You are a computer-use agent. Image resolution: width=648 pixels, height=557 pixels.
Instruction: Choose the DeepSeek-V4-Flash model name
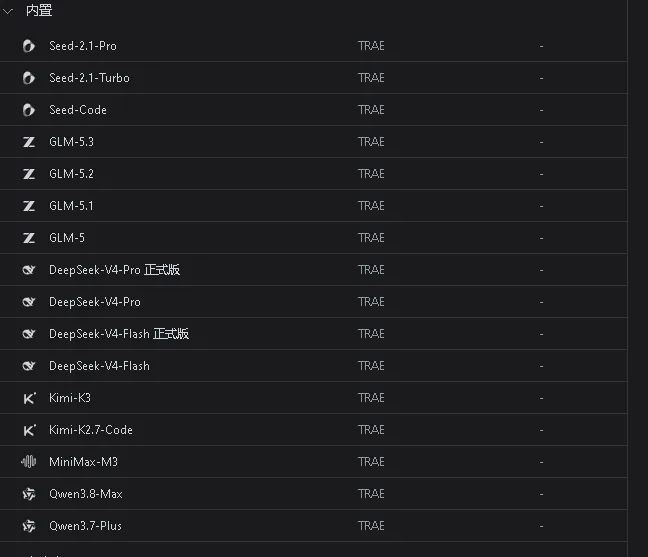pos(99,366)
